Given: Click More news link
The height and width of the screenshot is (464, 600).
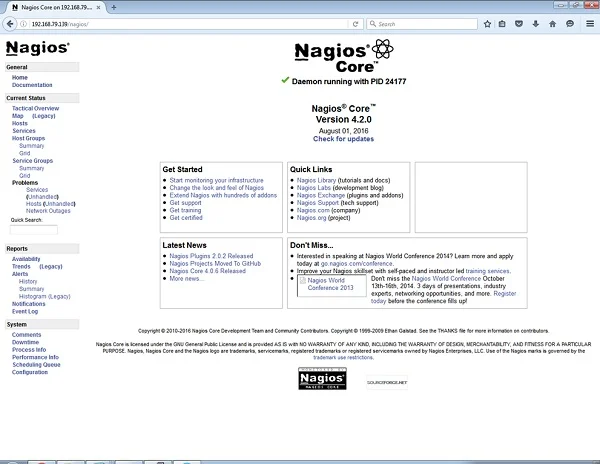Looking at the screenshot, I should pos(186,278).
